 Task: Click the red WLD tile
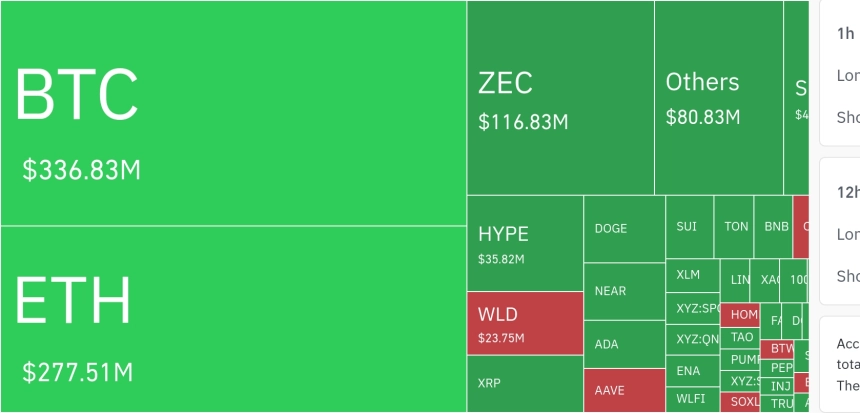pos(525,323)
